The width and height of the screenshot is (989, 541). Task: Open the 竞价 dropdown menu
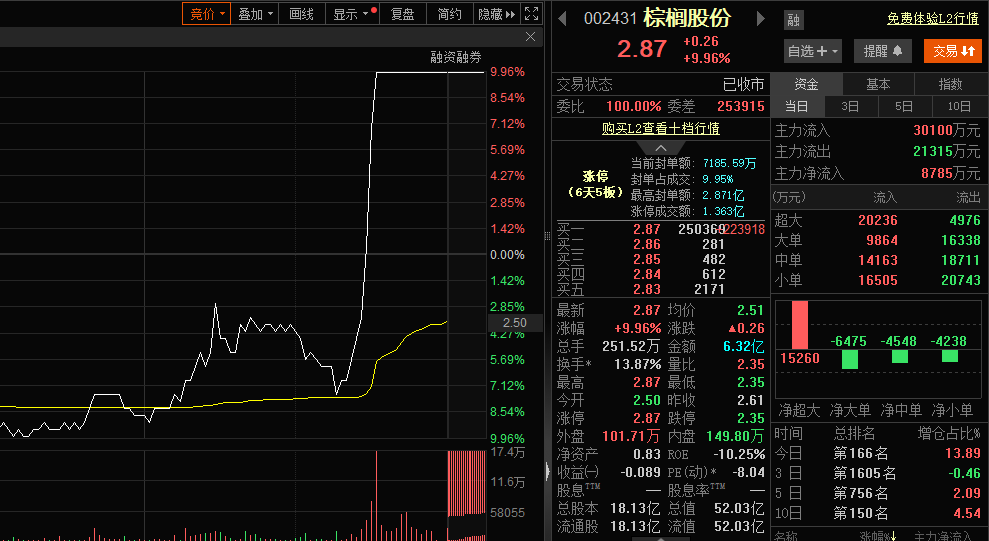207,14
